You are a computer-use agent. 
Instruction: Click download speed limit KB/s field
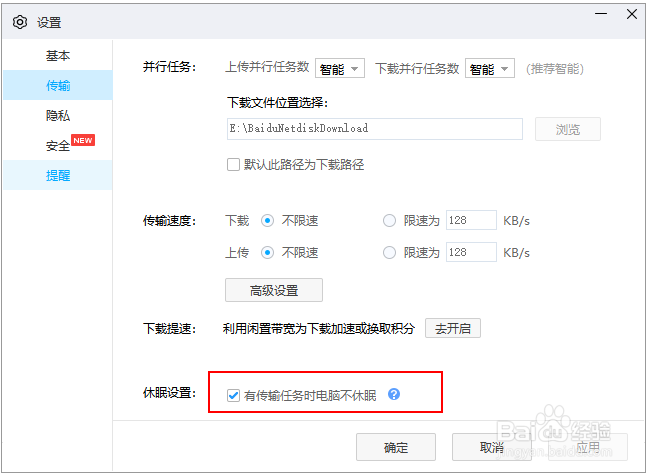tap(471, 220)
